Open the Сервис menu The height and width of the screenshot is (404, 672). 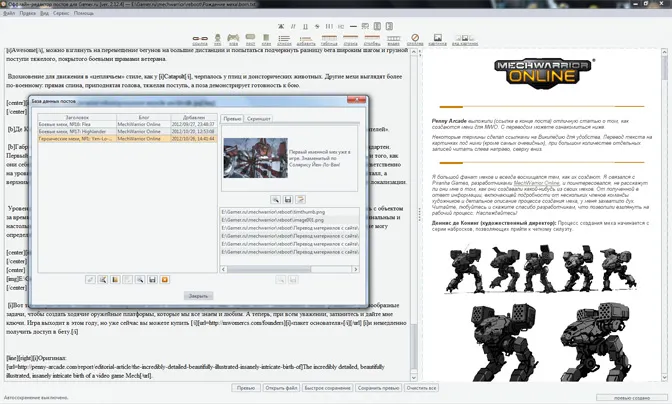(61, 14)
